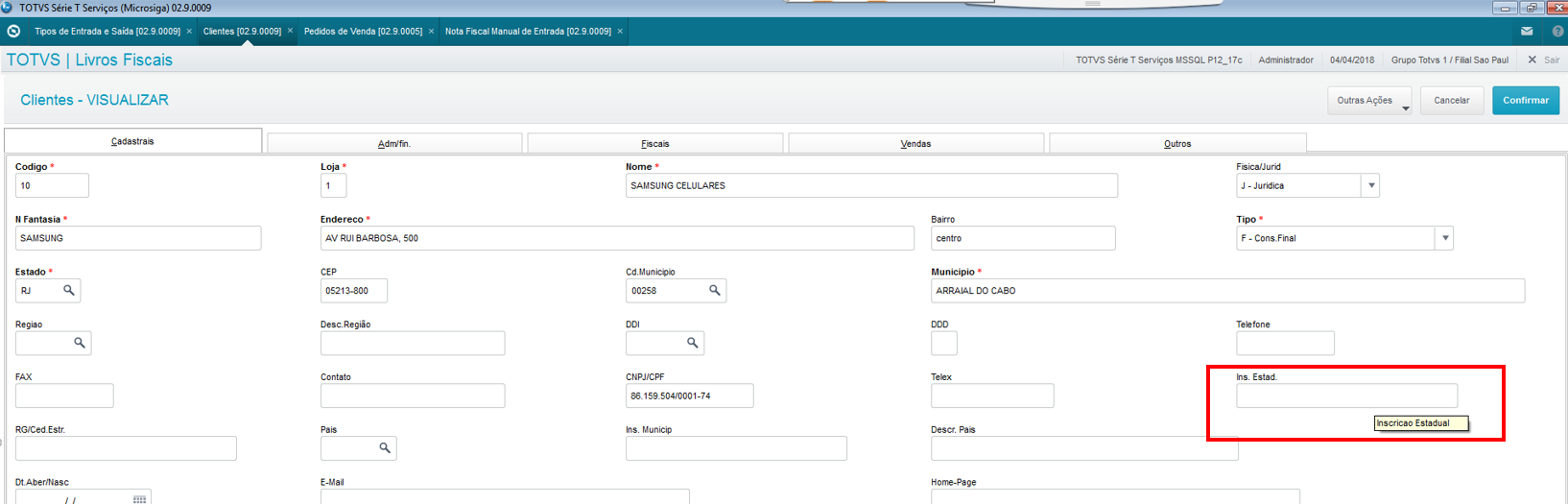Click the Descr. Pais field
Viewport: 1568px width, 504px height.
(1084, 448)
